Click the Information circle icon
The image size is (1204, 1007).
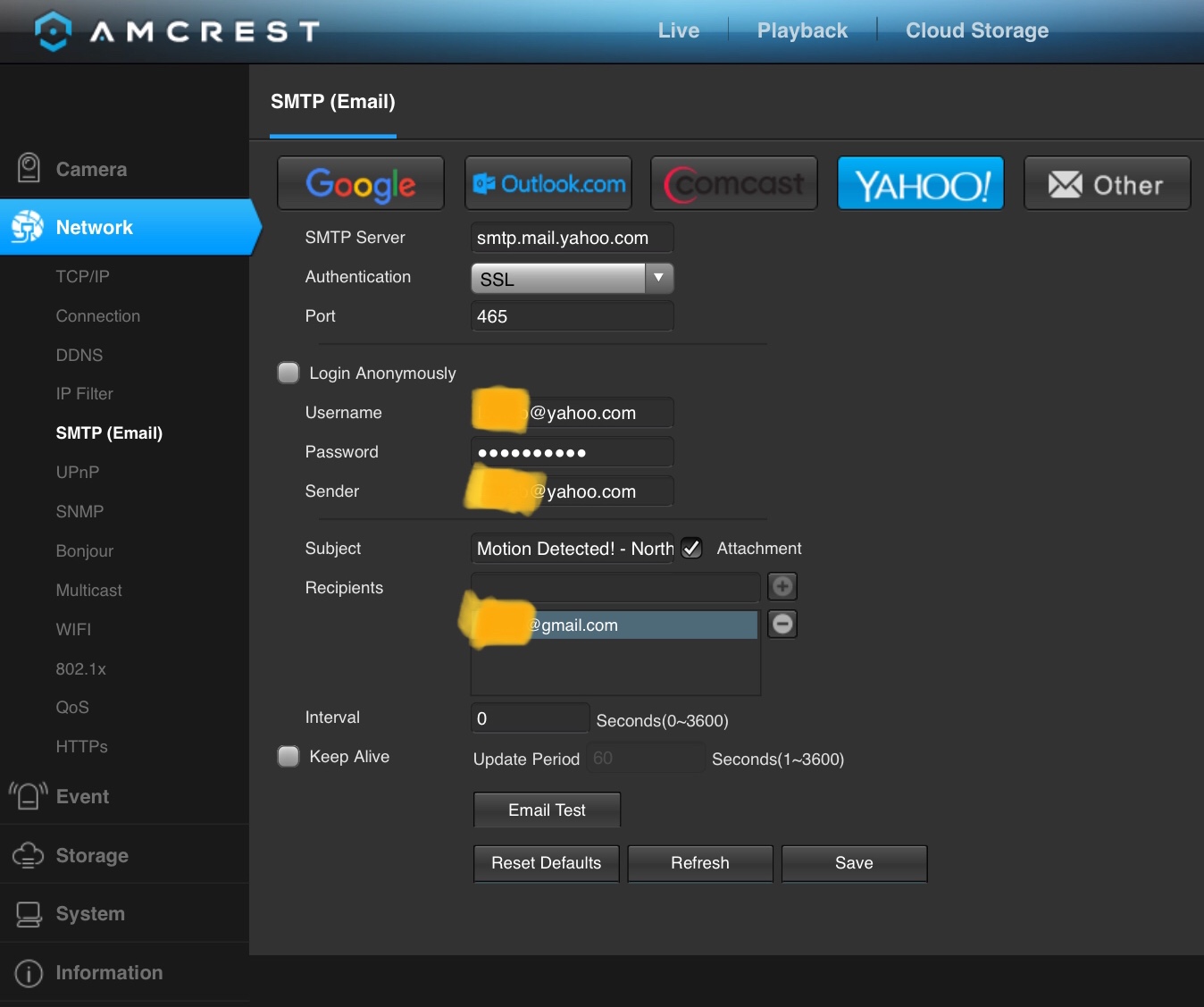click(29, 973)
